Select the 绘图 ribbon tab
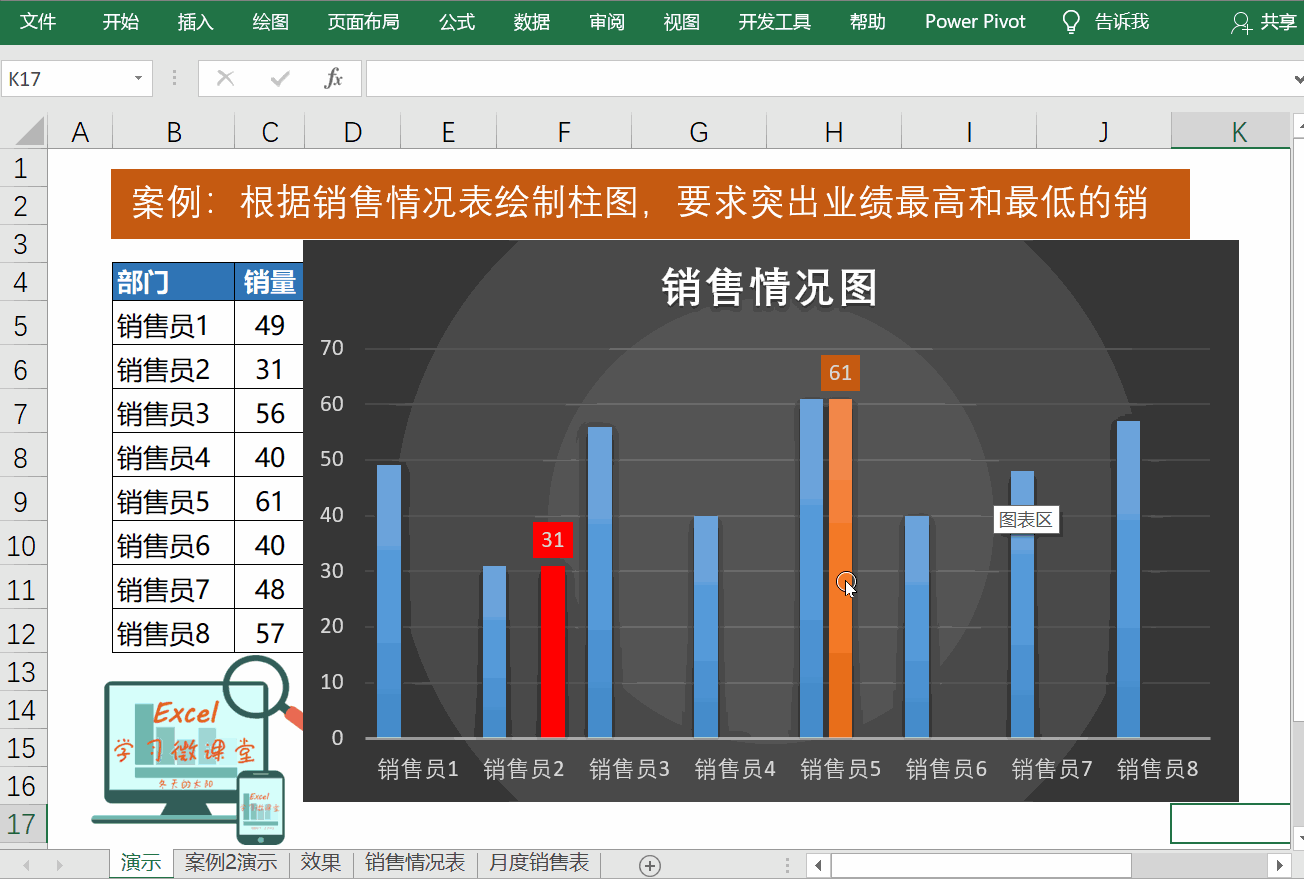 (270, 22)
